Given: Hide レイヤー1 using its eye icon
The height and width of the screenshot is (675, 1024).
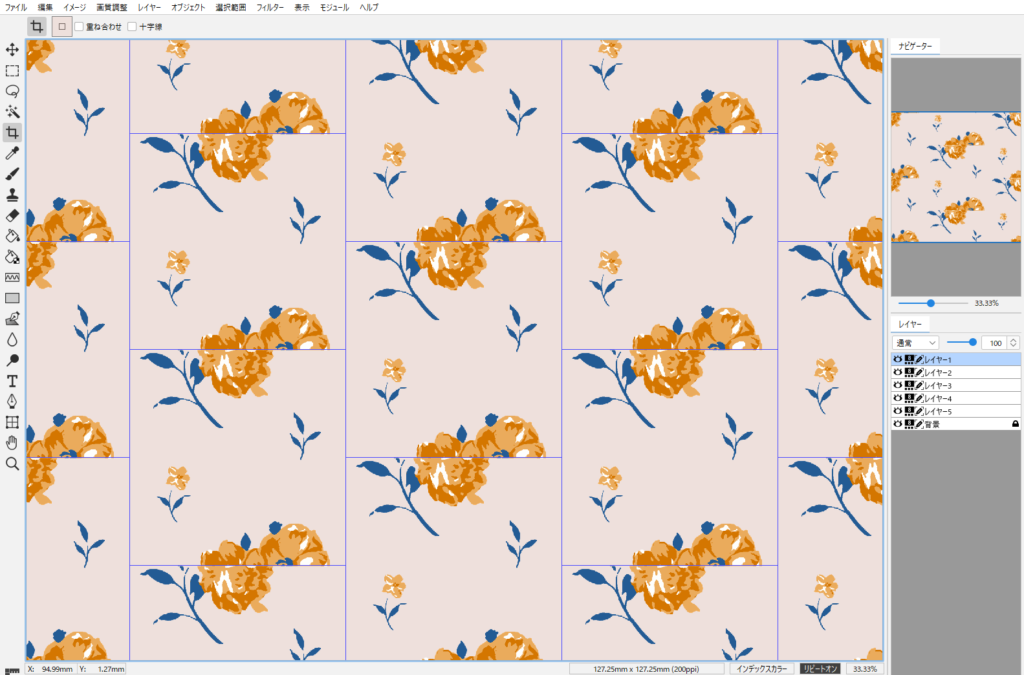Looking at the screenshot, I should tap(898, 360).
